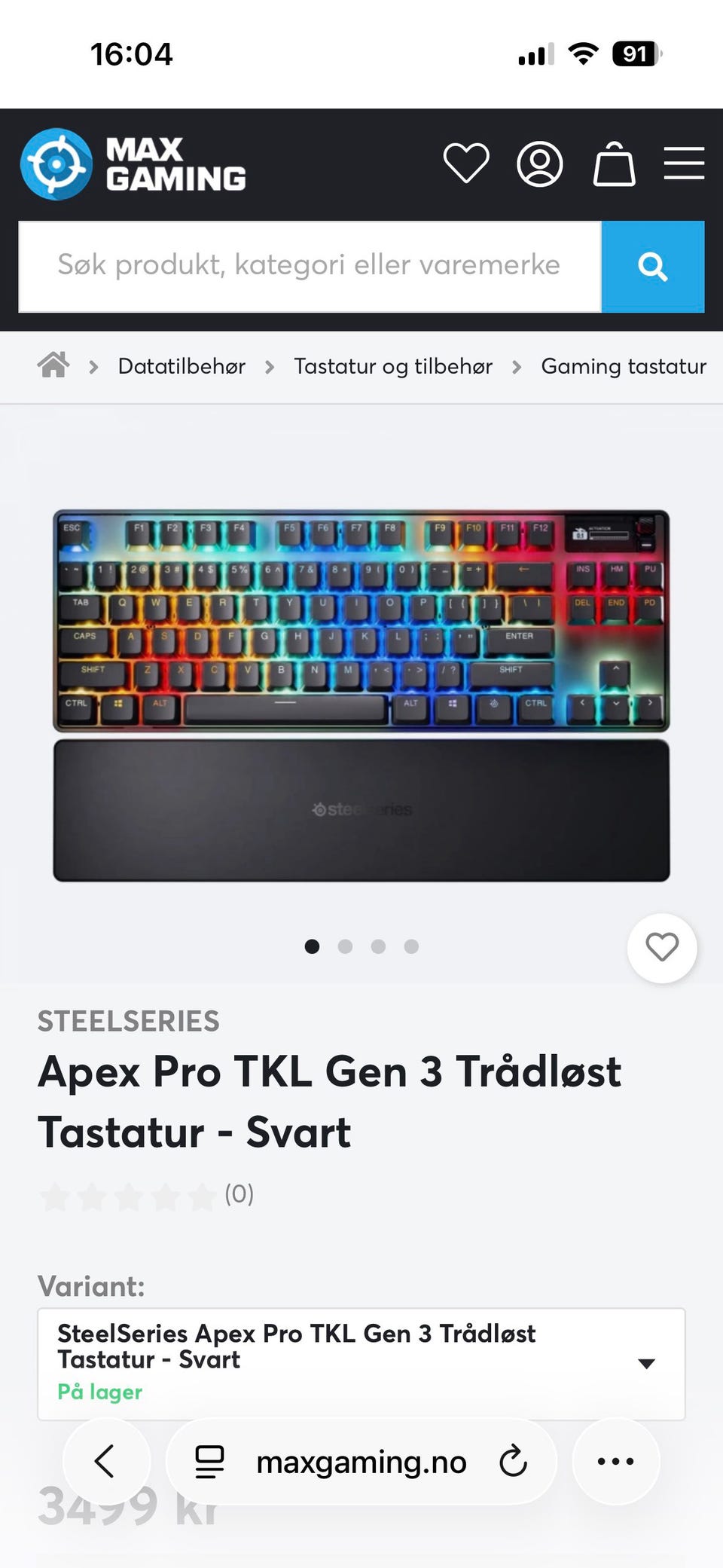Select the fourth image carousel dot
Viewport: 723px width, 1568px height.
[411, 946]
